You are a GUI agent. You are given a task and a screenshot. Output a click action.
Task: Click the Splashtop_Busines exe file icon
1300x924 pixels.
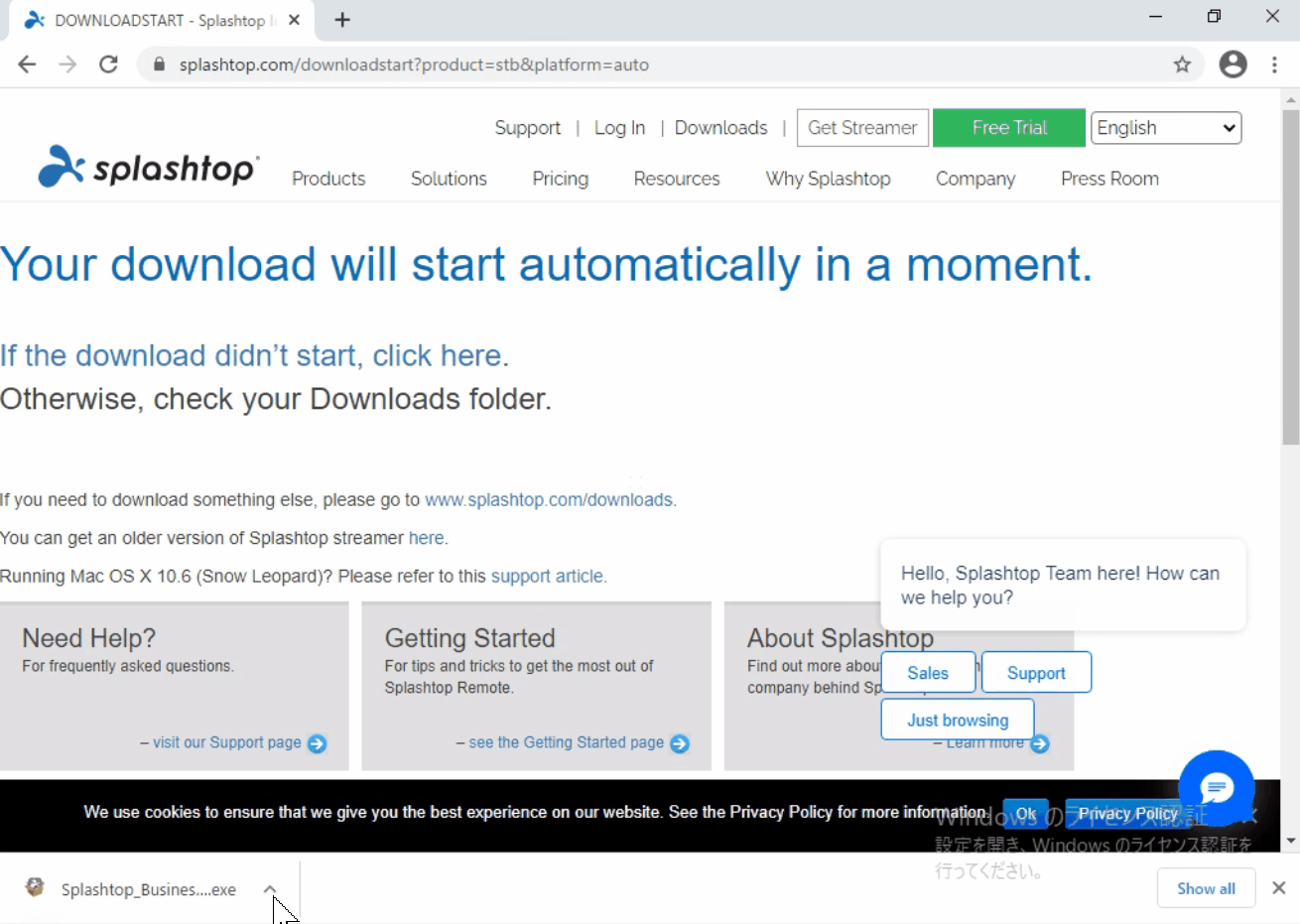point(35,887)
